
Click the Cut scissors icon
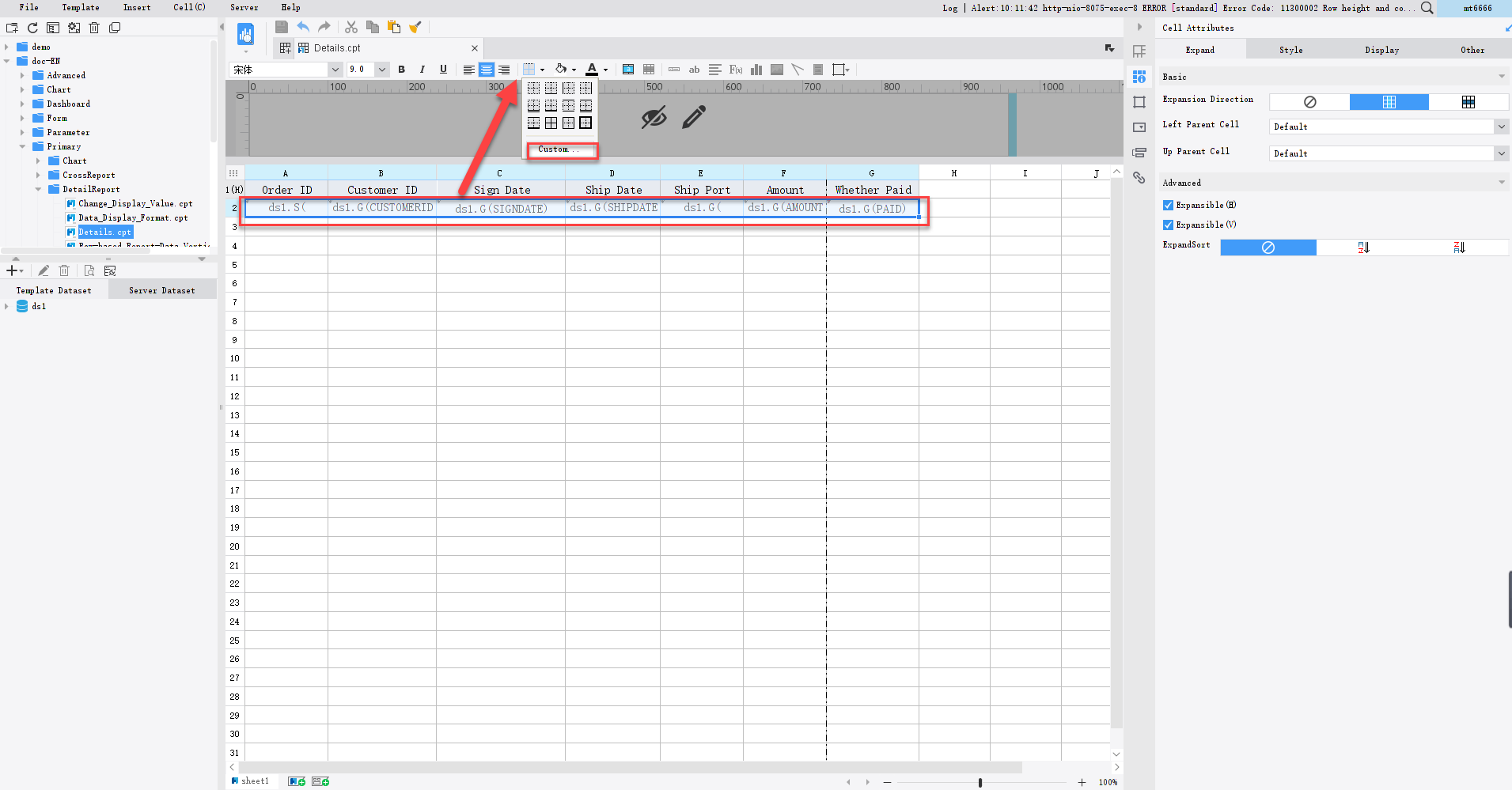coord(351,27)
